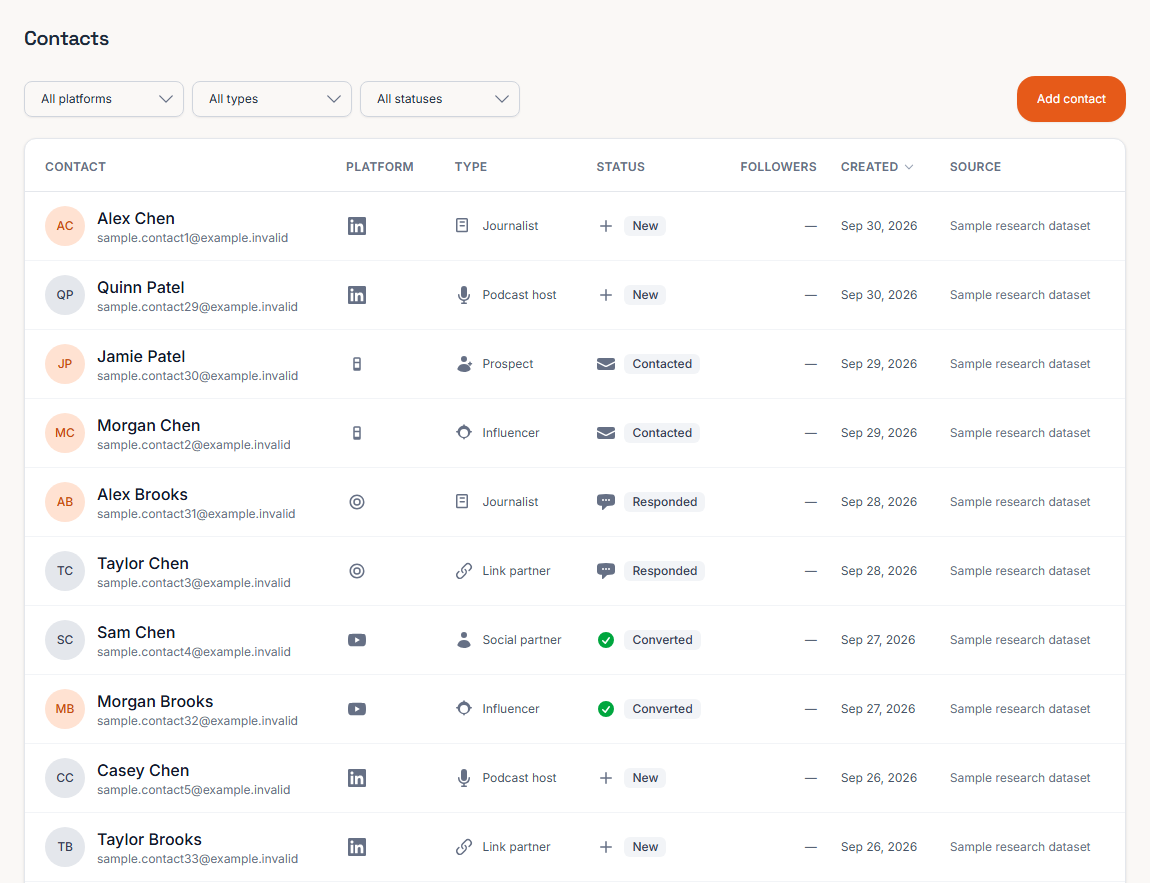This screenshot has height=883, width=1150.
Task: Click email sample.contact5@example.invalid
Action: [194, 790]
